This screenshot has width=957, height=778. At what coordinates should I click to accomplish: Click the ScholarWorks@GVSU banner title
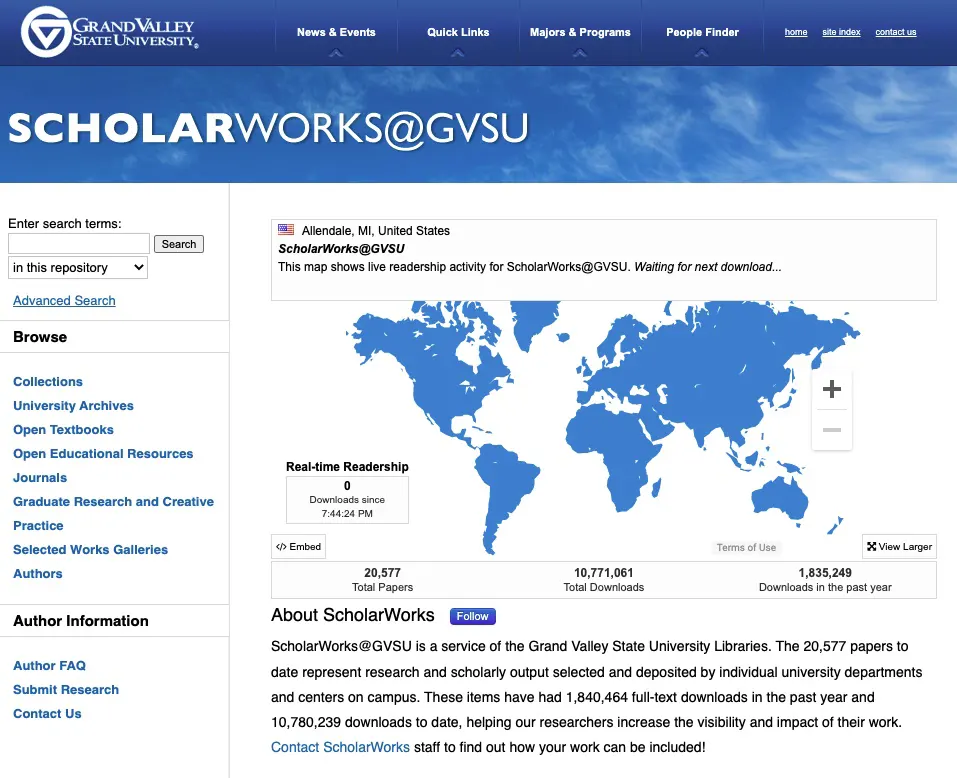pos(268,129)
